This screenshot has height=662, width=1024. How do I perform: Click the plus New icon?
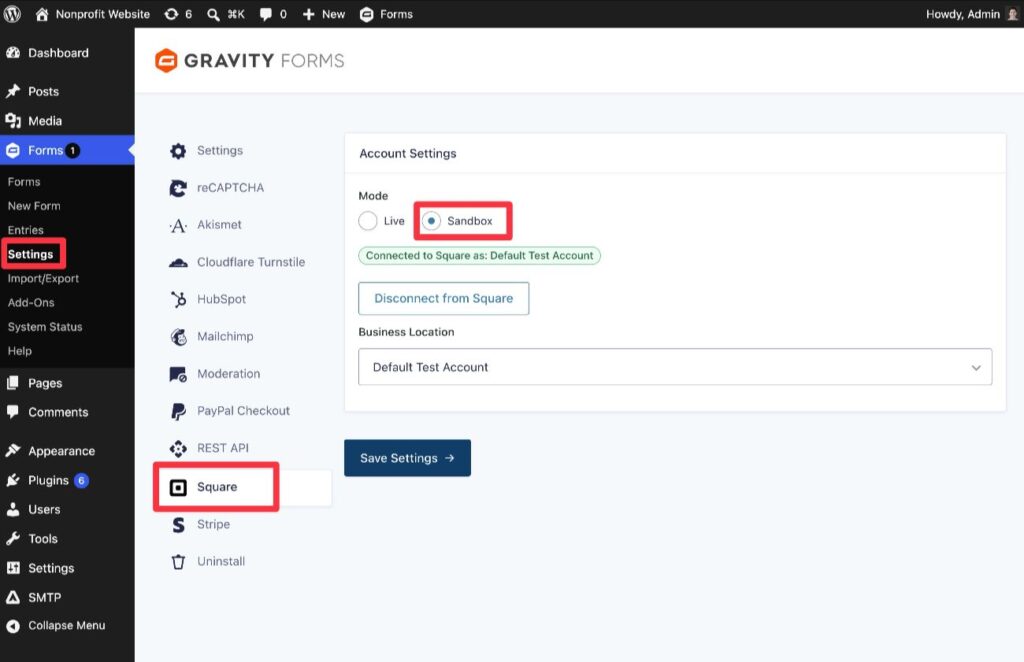308,14
